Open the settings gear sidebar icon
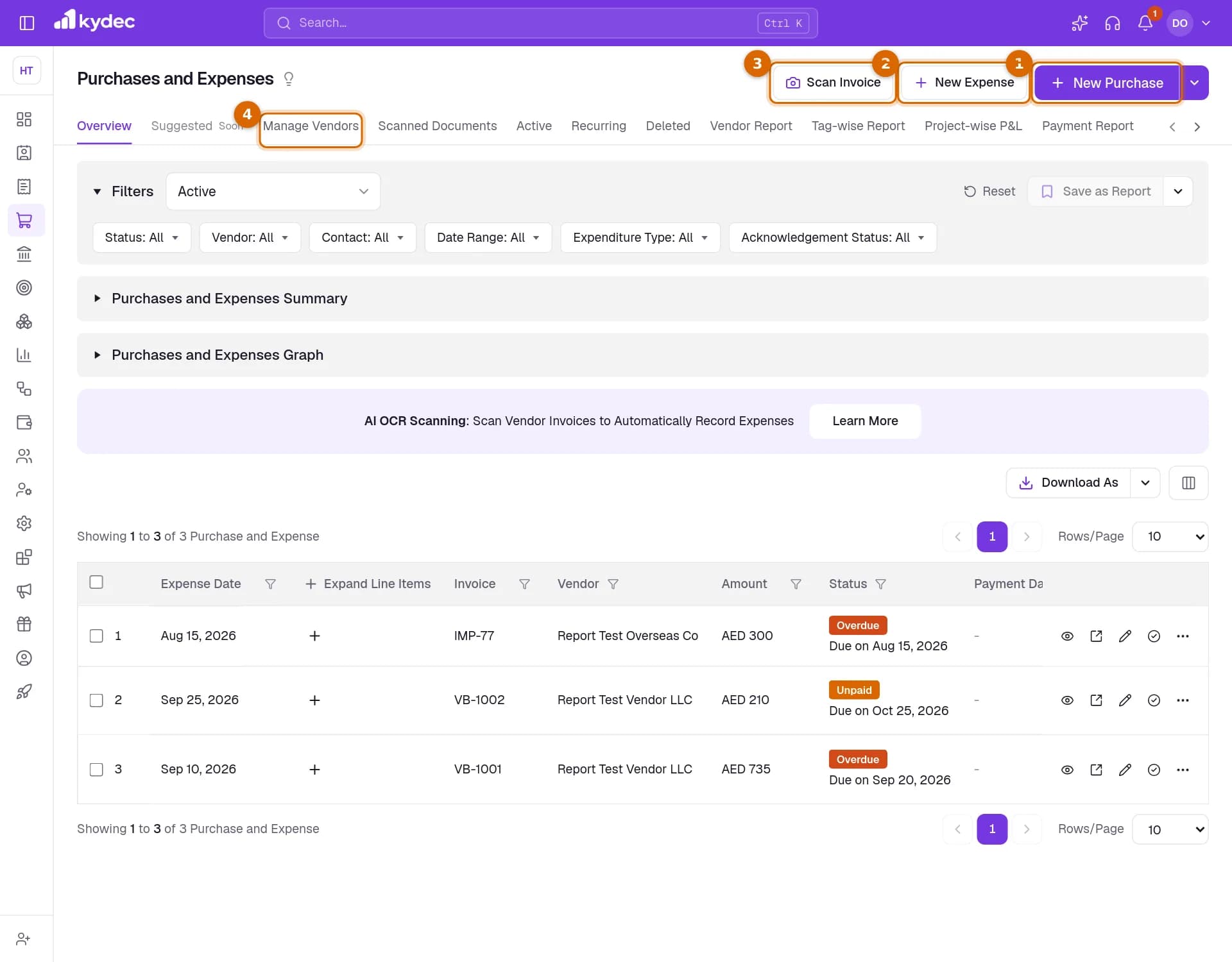Image resolution: width=1232 pixels, height=962 pixels. [24, 523]
